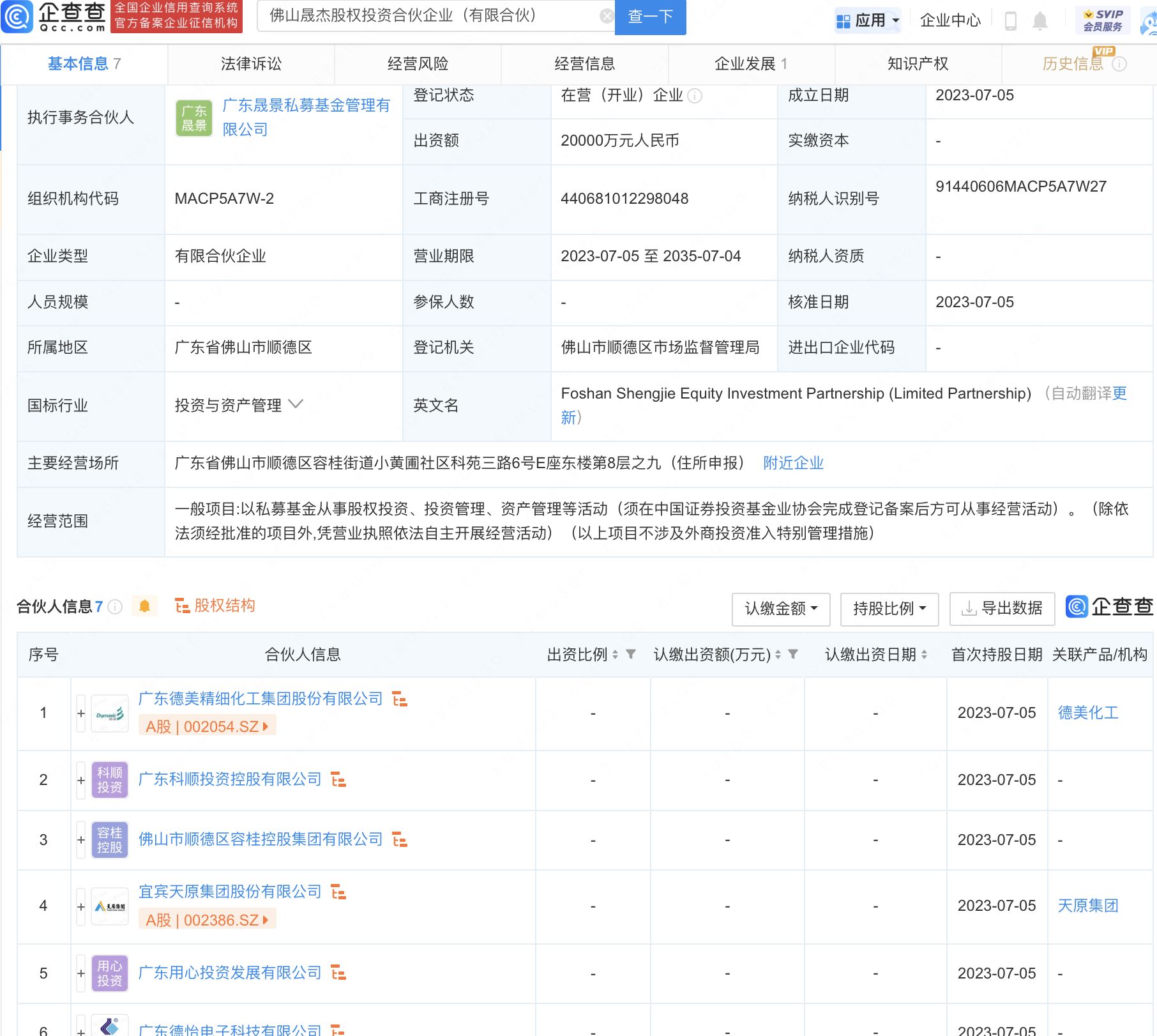
Task: Switch to the 基本信息 tab
Action: tap(84, 64)
